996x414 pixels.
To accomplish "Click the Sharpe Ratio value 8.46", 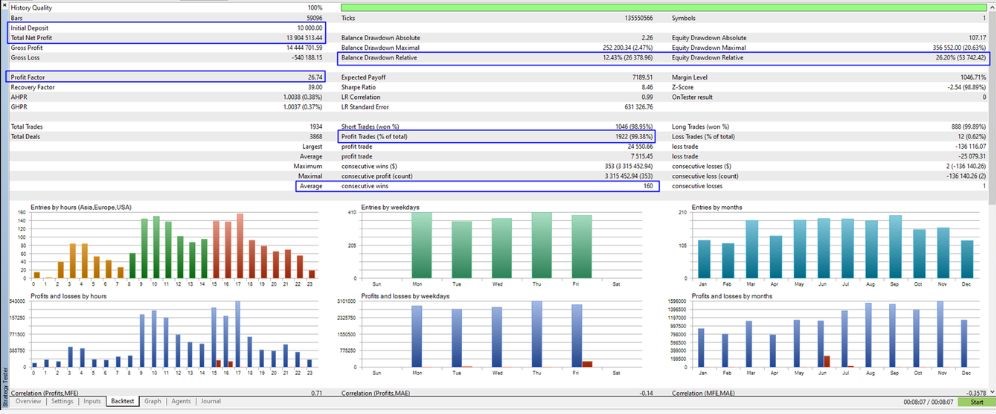I will [x=649, y=87].
